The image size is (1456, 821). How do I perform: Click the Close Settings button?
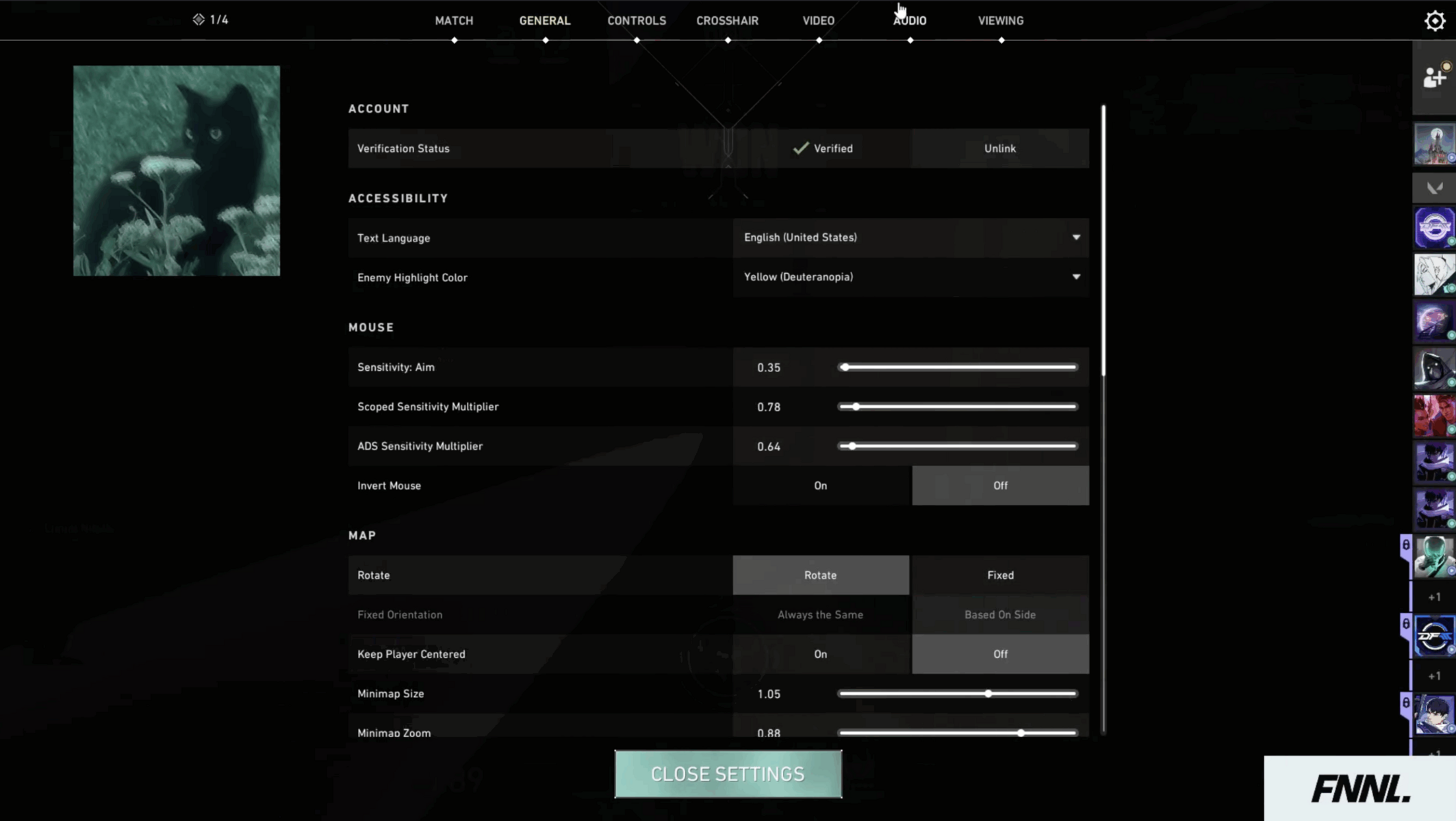click(728, 774)
